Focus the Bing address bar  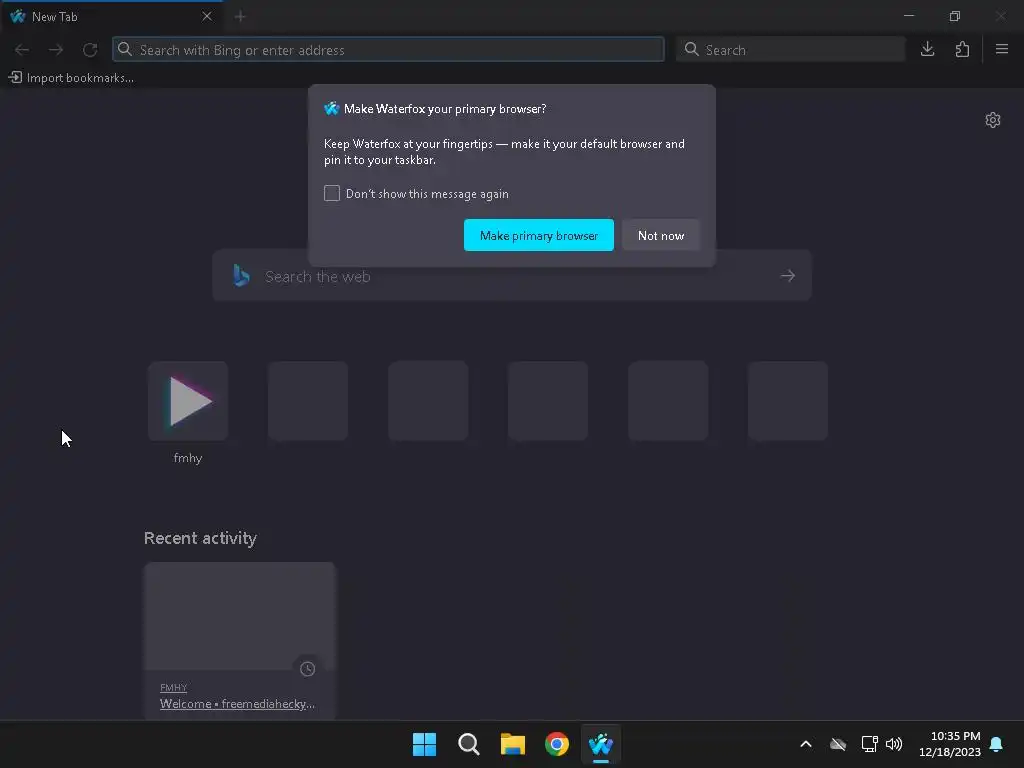click(388, 50)
